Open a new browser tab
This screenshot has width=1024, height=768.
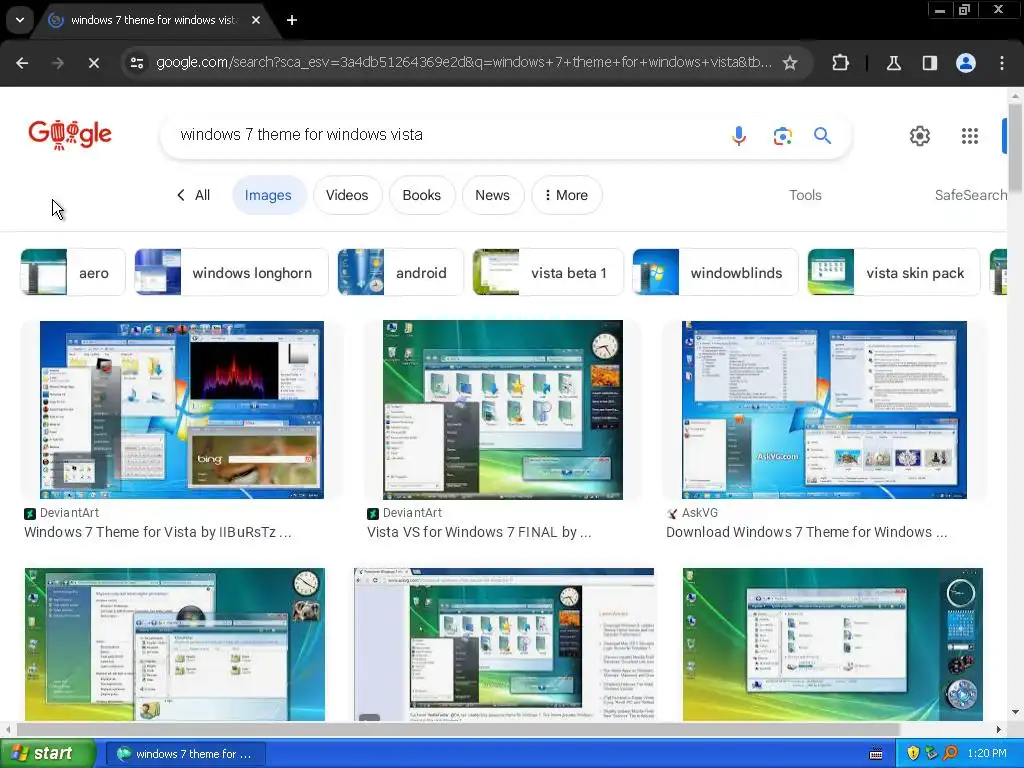pos(292,20)
